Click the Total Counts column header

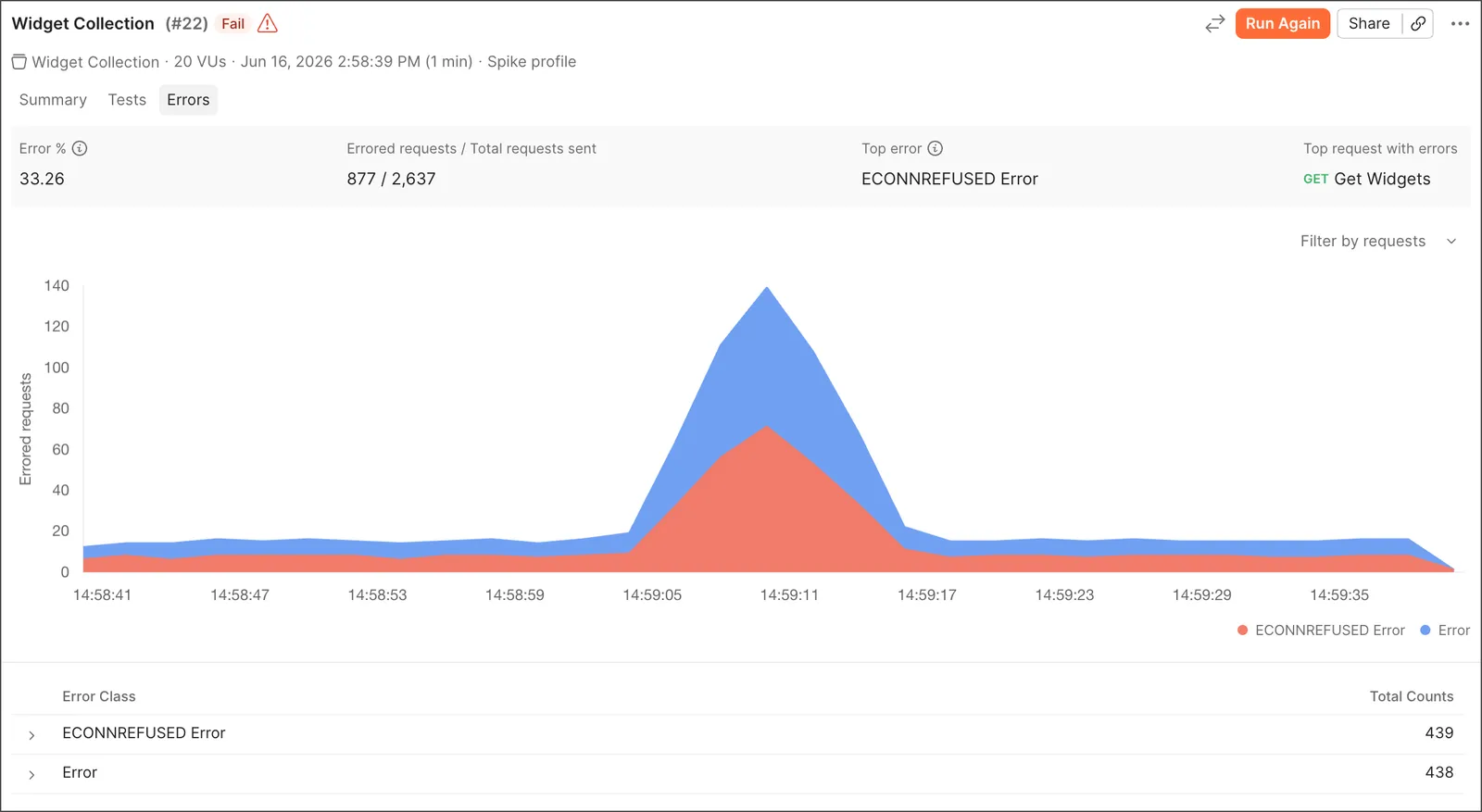(x=1412, y=696)
